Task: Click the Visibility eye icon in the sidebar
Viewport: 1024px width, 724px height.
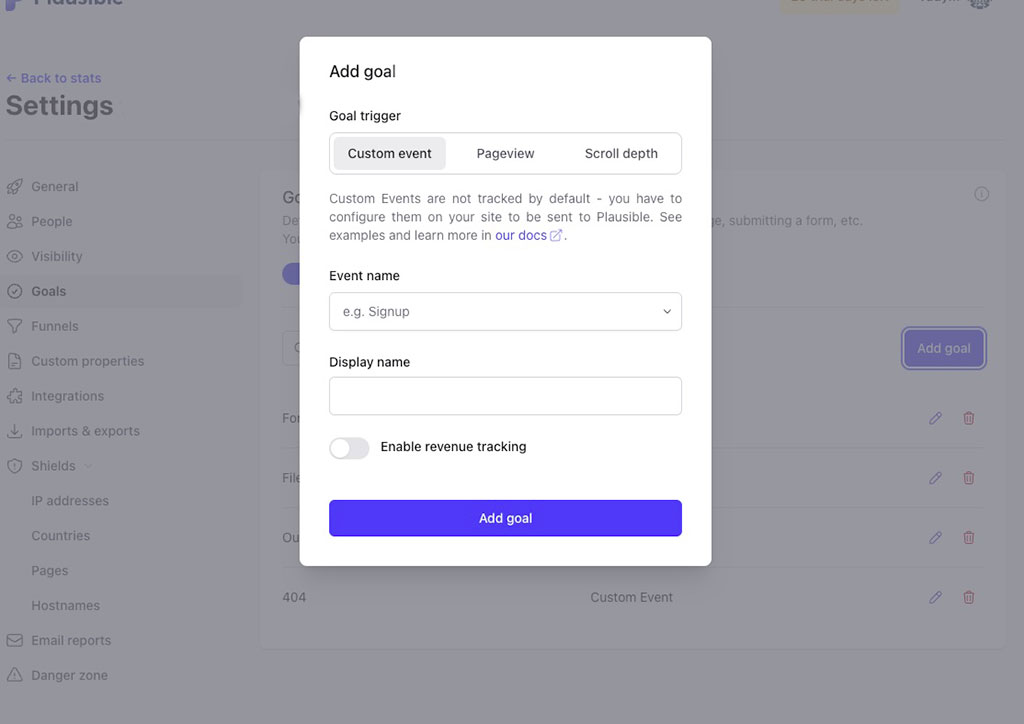Action: coord(16,256)
